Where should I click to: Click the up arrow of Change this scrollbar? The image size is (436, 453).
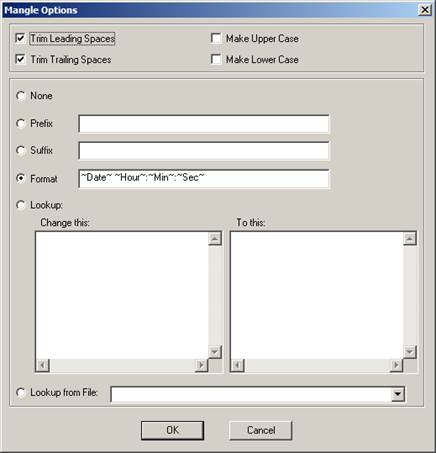215,239
